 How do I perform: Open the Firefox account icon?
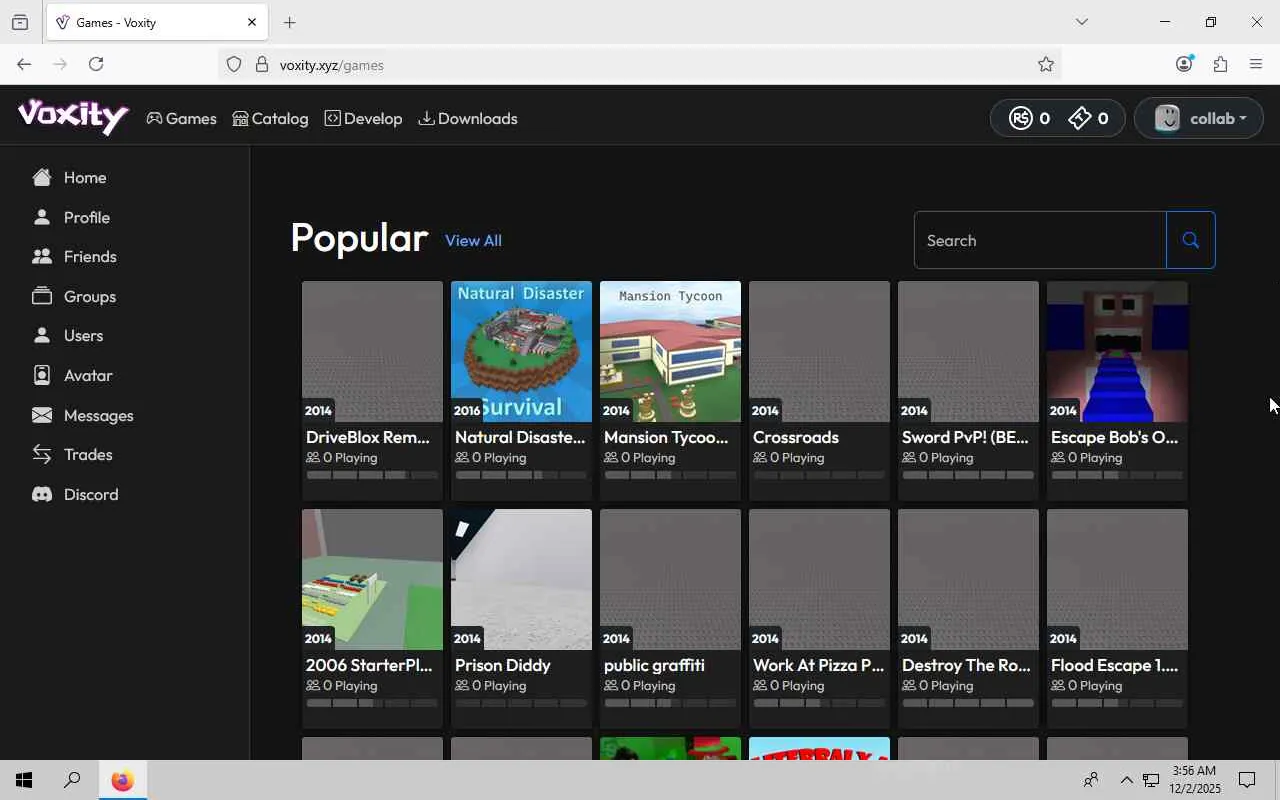(1184, 64)
